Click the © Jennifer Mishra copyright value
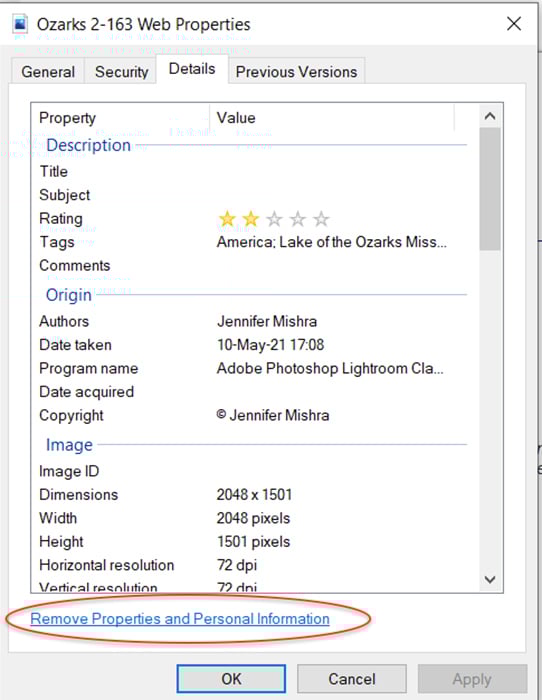This screenshot has height=700, width=542. [273, 416]
